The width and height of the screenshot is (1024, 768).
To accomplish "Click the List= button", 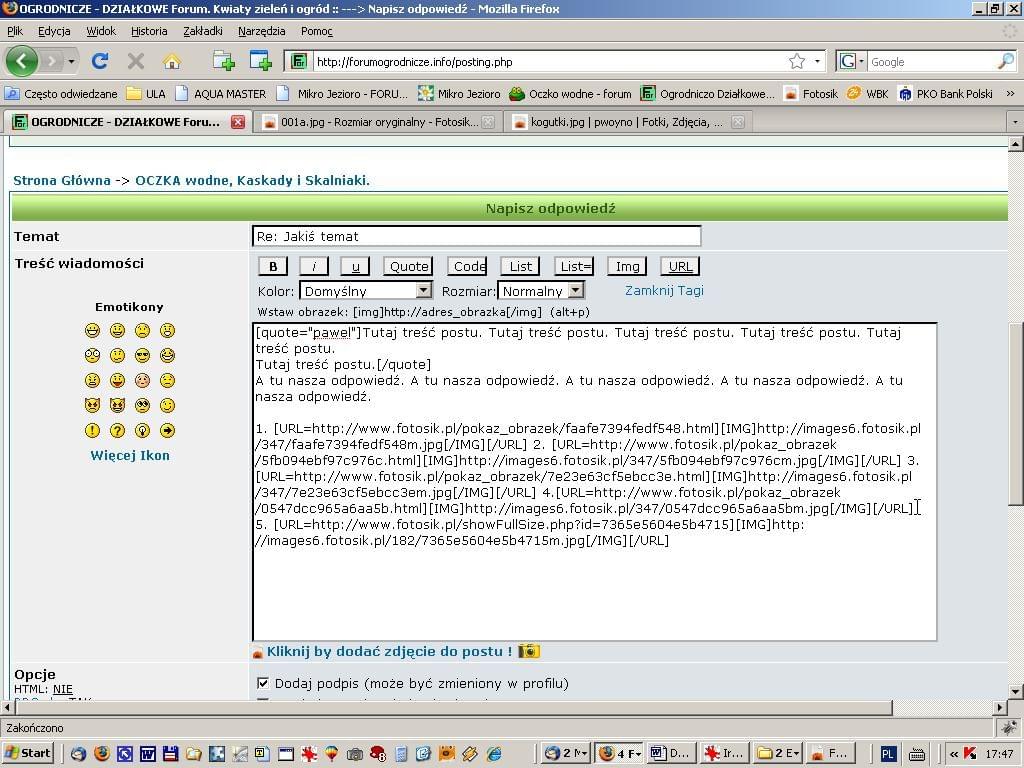I will pos(575,266).
